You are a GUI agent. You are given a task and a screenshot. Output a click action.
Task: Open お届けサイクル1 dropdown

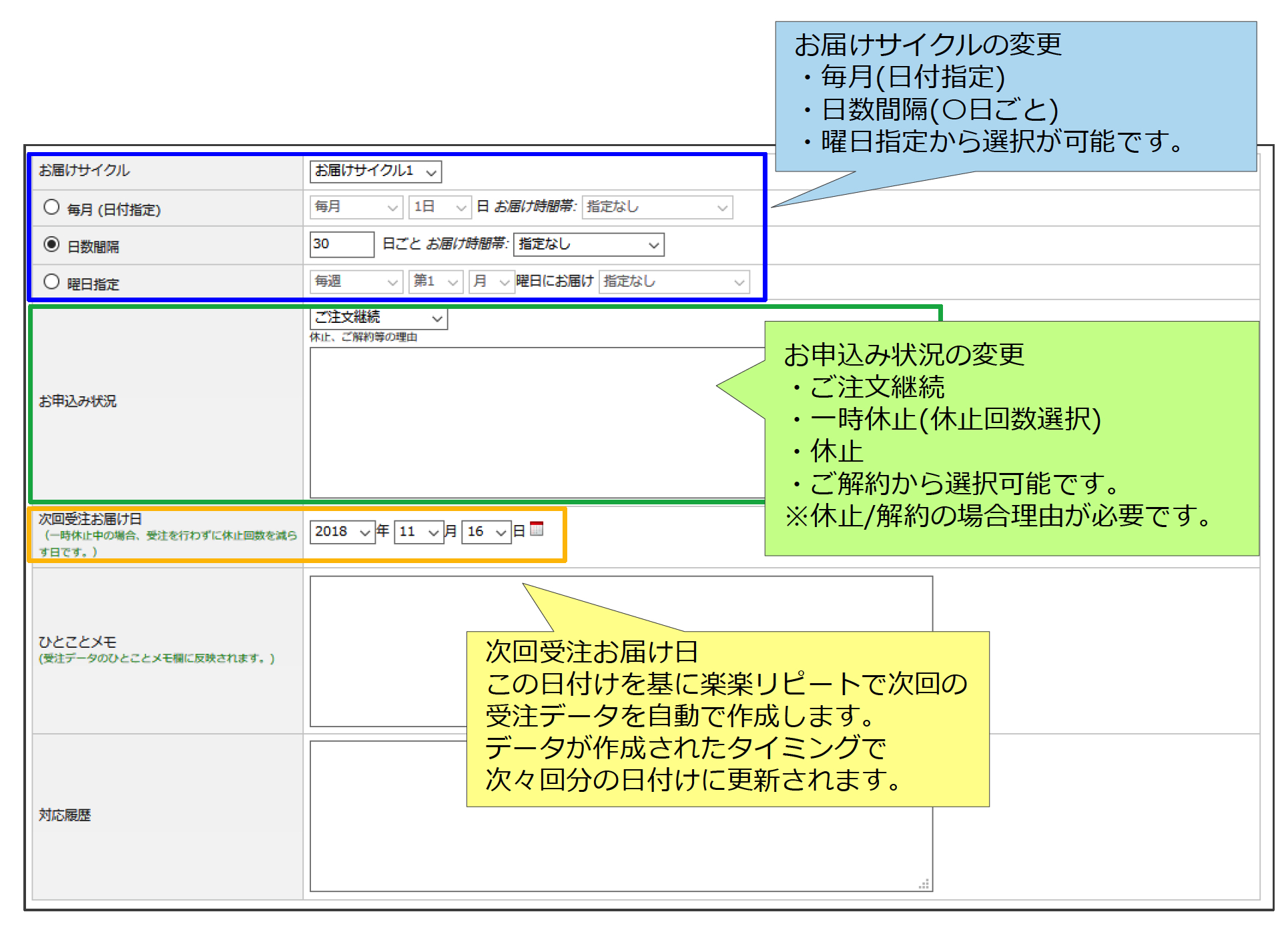[x=375, y=171]
